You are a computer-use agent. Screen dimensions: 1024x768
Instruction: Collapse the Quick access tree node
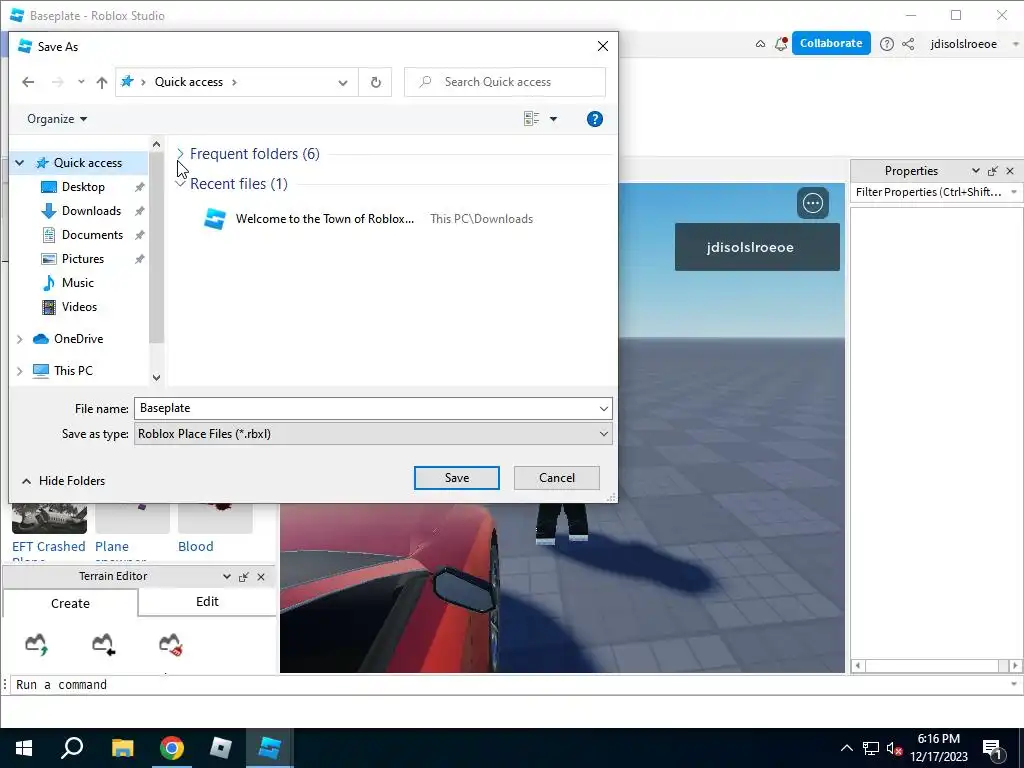coord(20,163)
